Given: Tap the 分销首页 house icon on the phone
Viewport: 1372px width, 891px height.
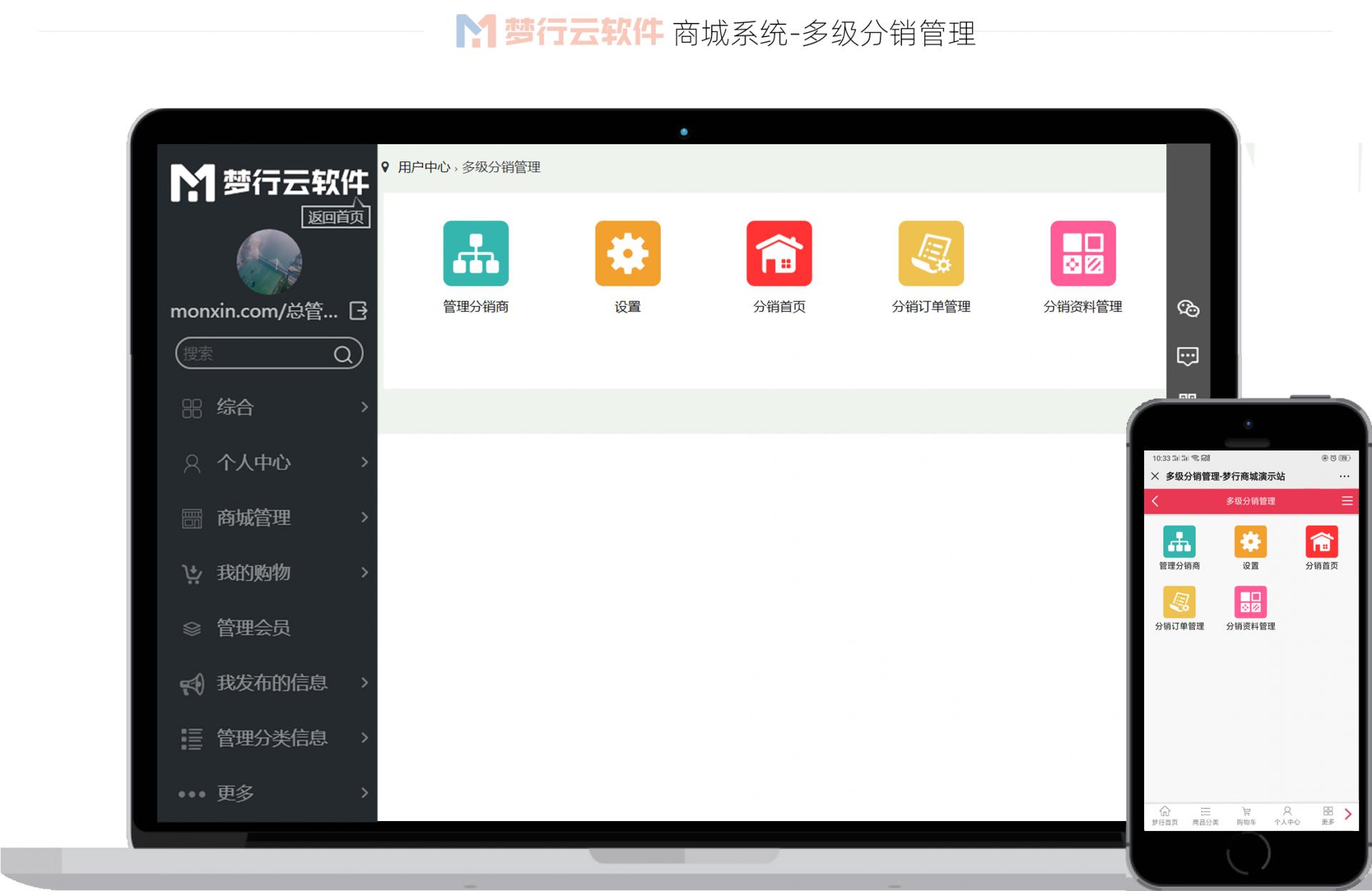Looking at the screenshot, I should tap(1321, 542).
